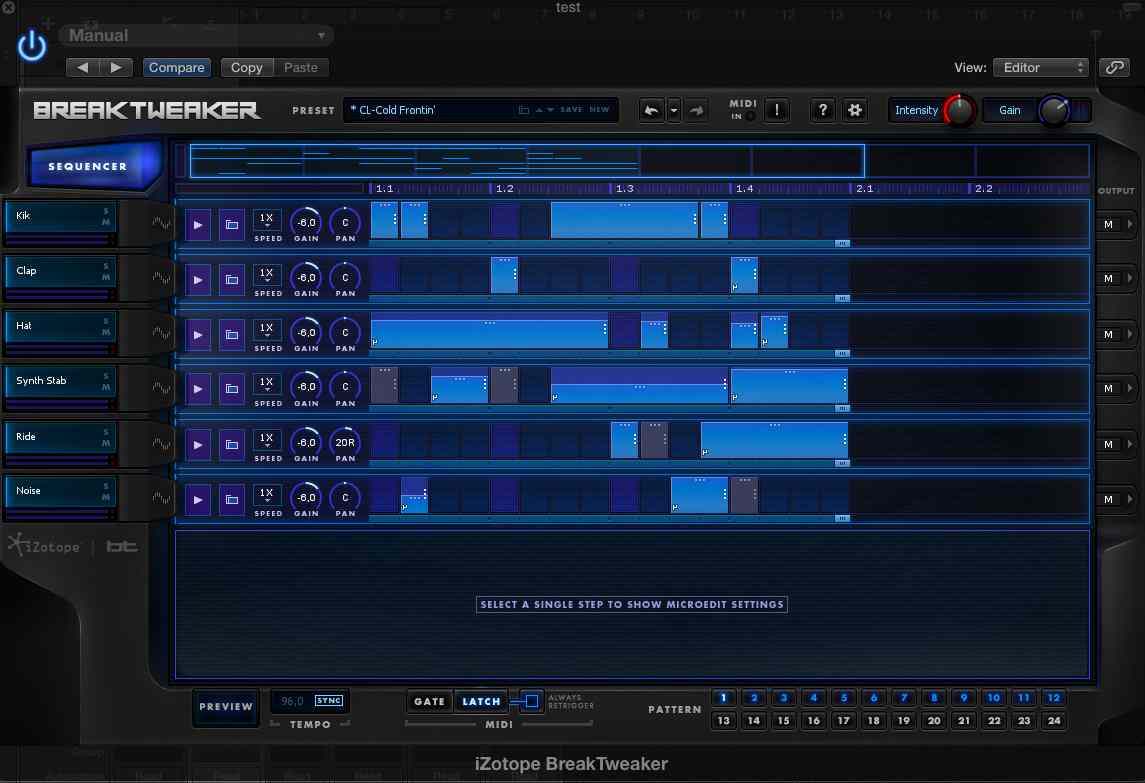Play the Clap track preview

point(198,280)
